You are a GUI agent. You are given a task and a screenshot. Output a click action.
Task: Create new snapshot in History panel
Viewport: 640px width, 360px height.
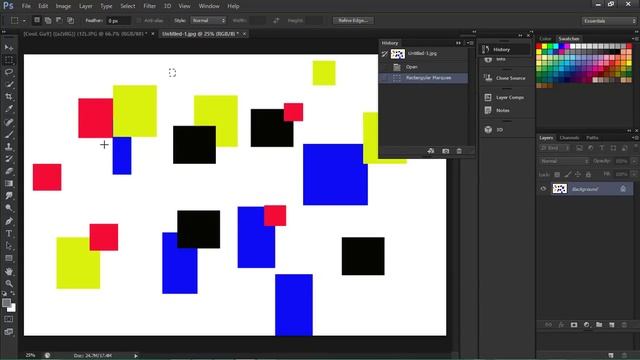tap(445, 151)
